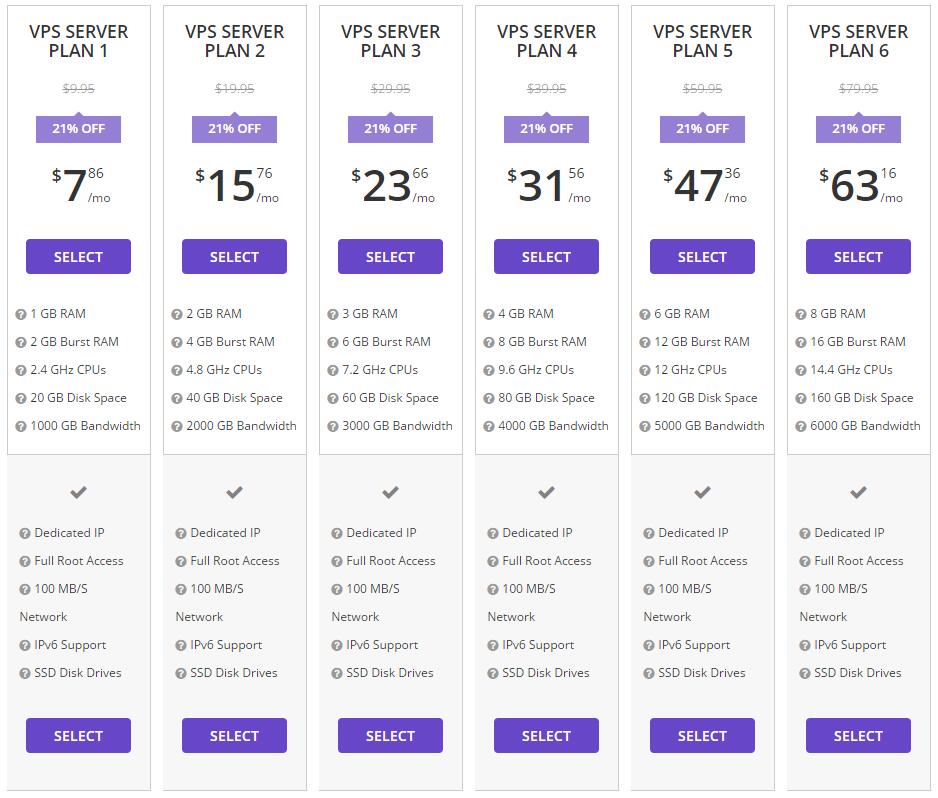Click info icon for Plan 6 Dedicated IP

tap(805, 534)
